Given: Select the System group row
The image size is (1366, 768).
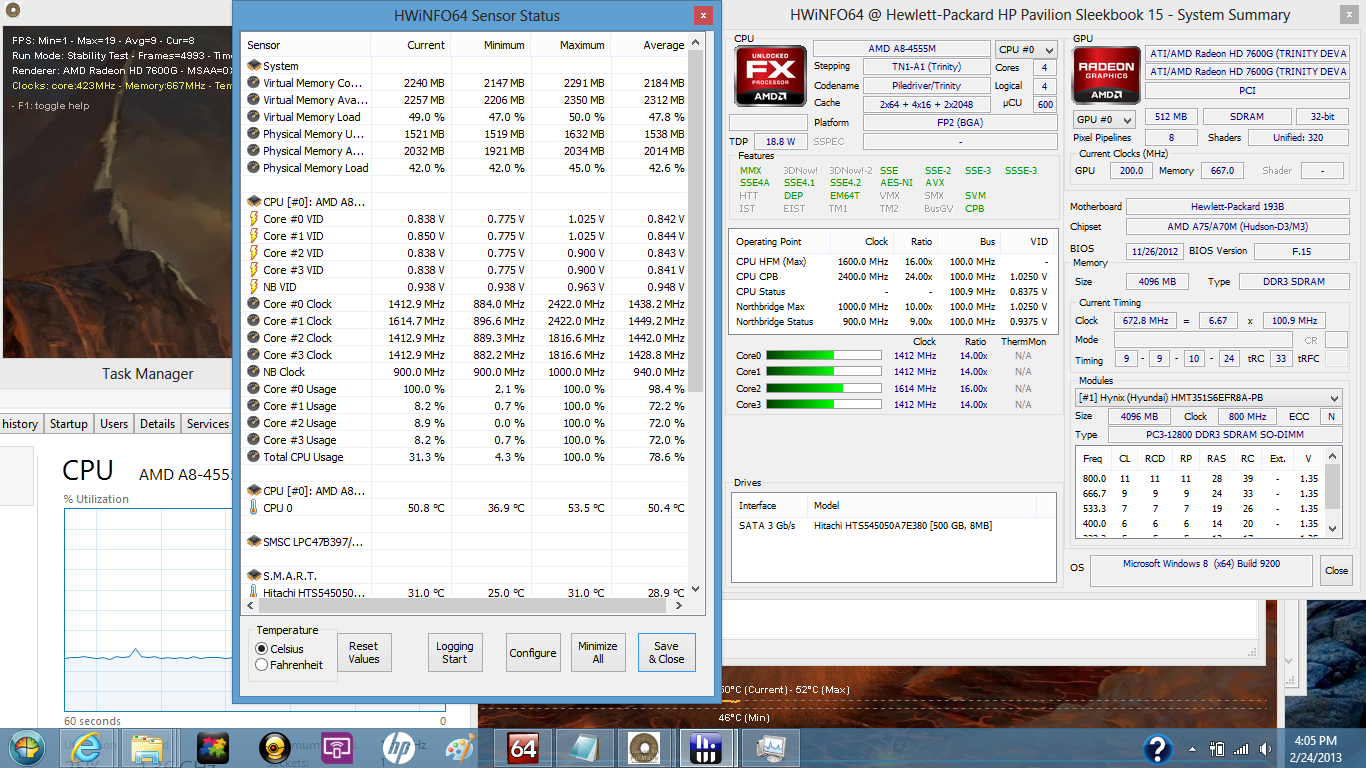Looking at the screenshot, I should pyautogui.click(x=466, y=66).
